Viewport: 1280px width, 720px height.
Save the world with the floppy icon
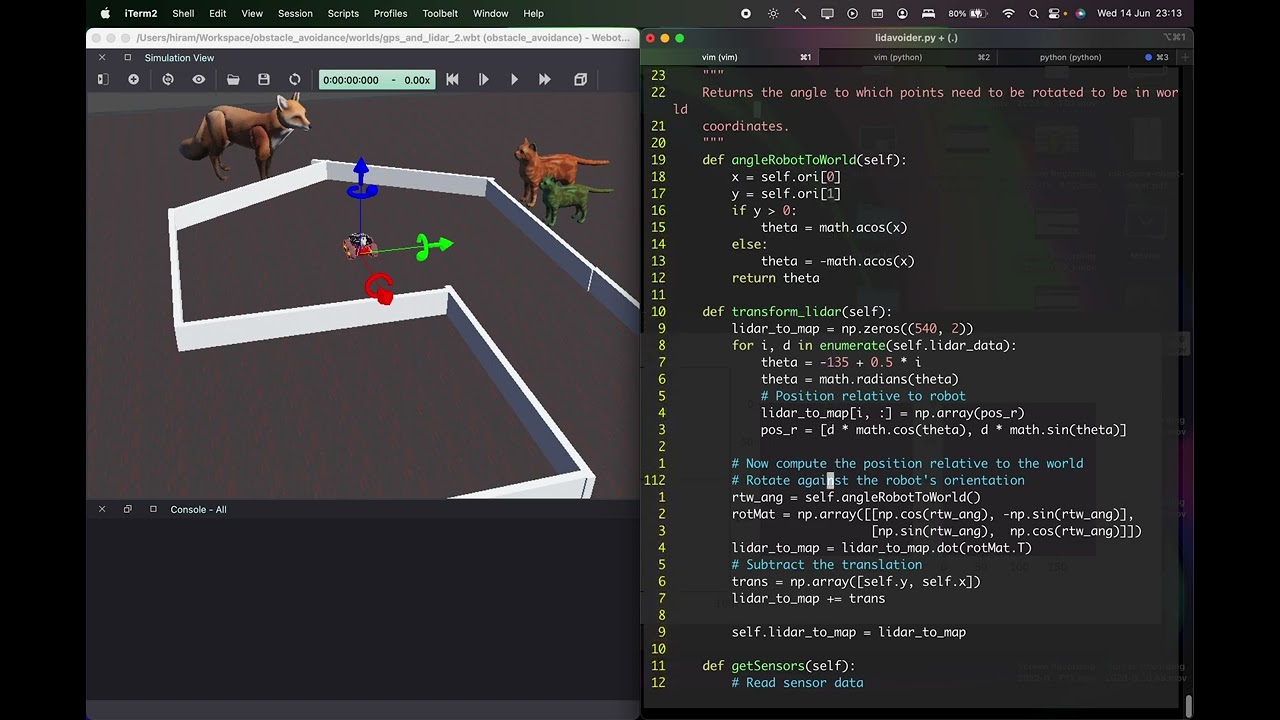(264, 79)
